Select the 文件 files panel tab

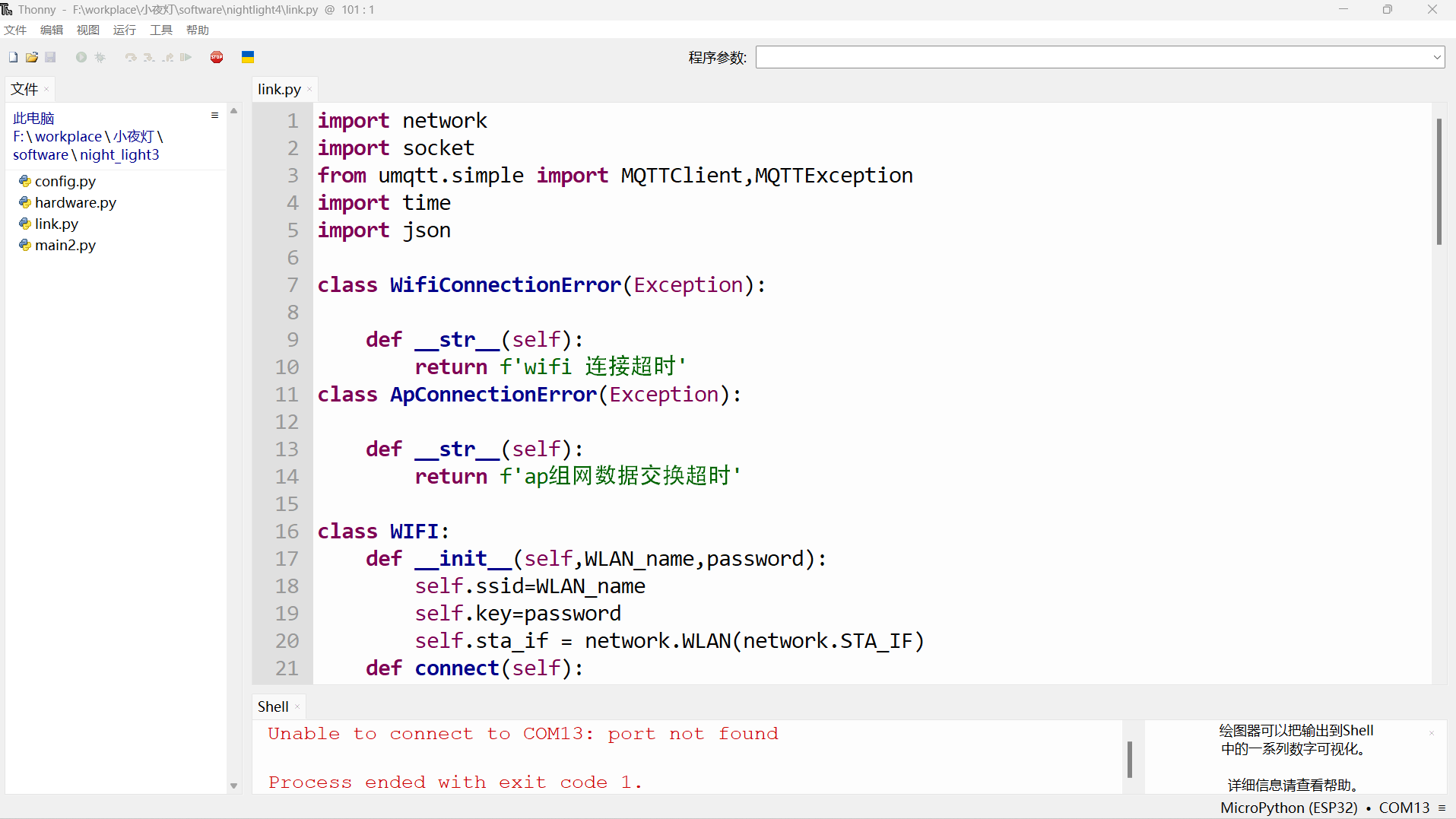tap(24, 89)
